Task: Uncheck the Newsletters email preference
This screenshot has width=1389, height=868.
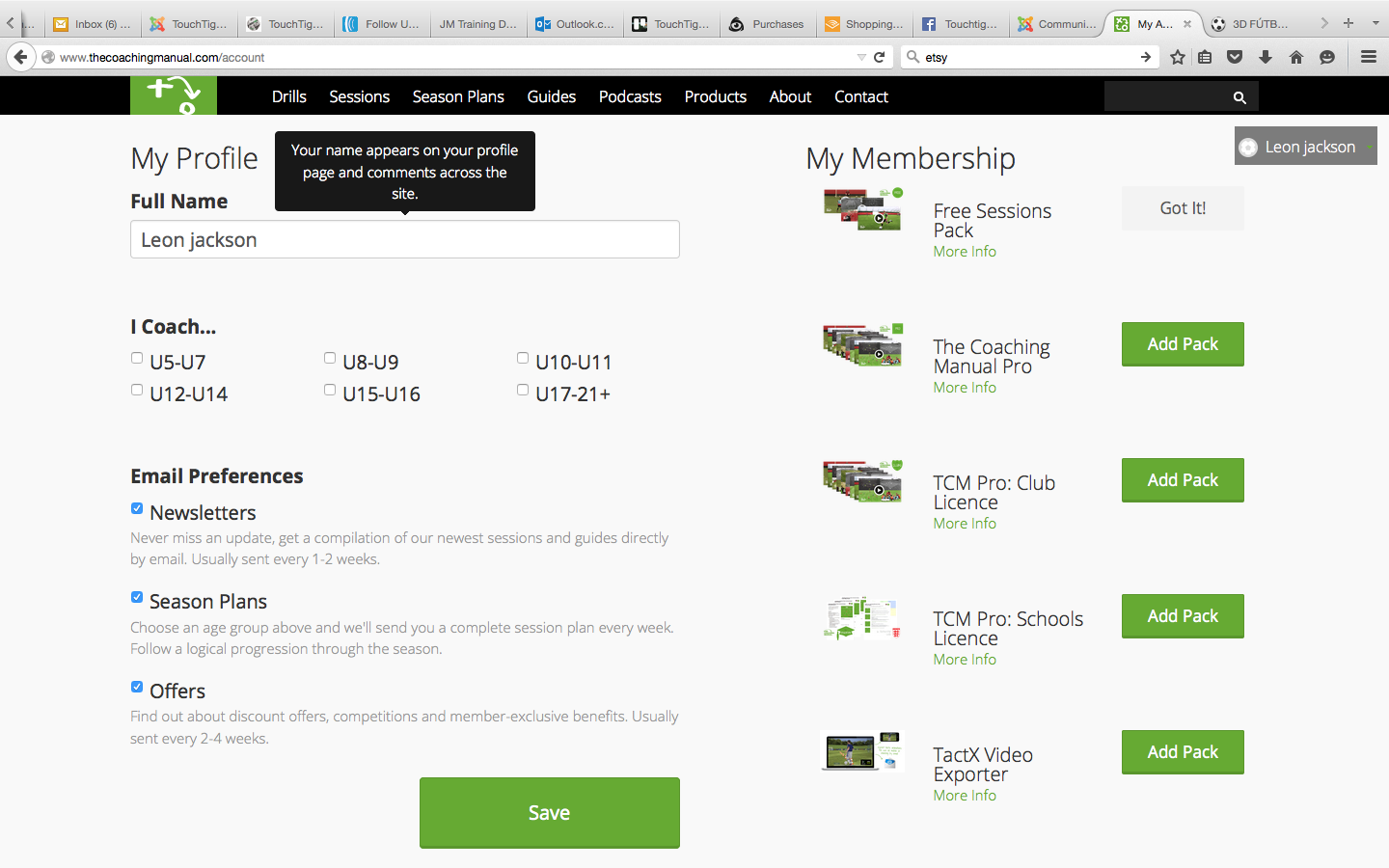Action: click(137, 508)
